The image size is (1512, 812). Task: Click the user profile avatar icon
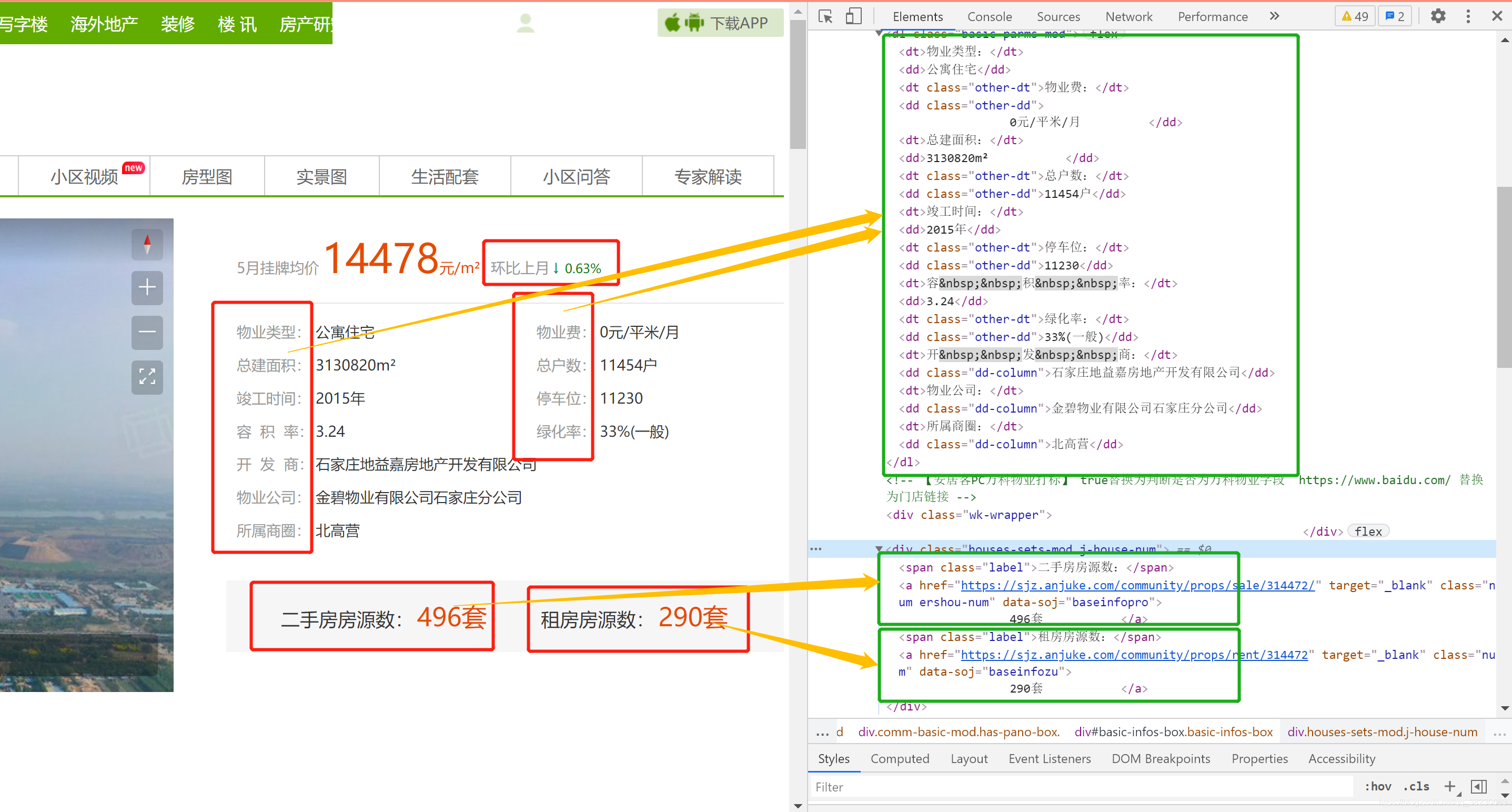tap(526, 23)
